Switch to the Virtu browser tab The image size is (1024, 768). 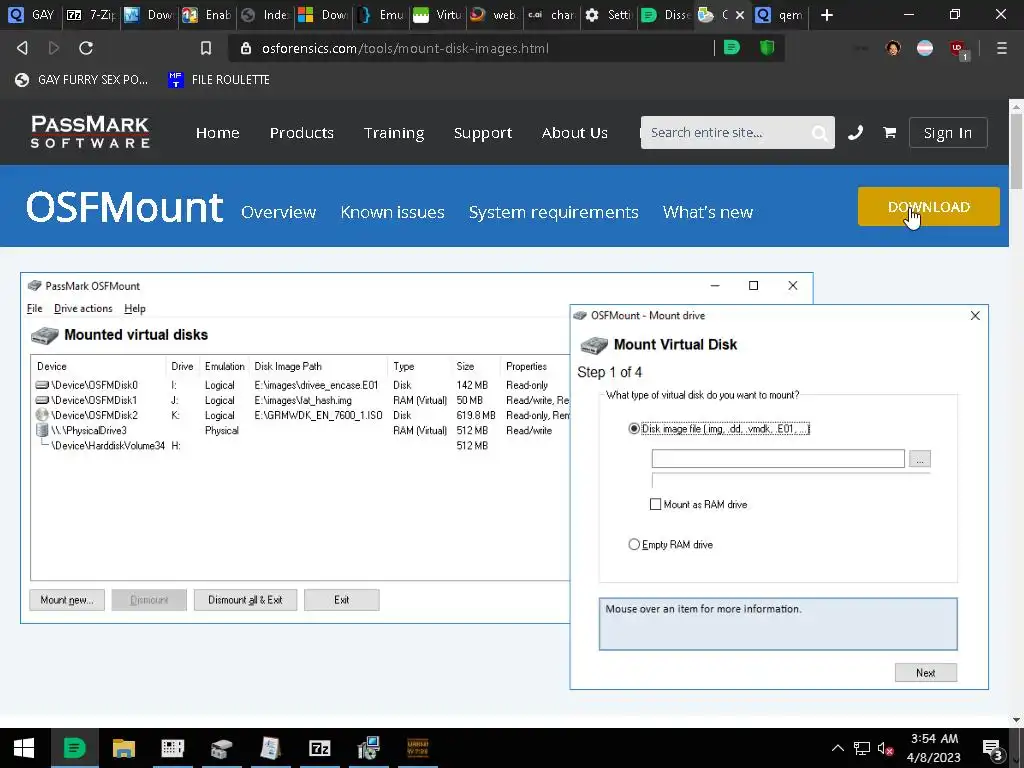click(438, 14)
